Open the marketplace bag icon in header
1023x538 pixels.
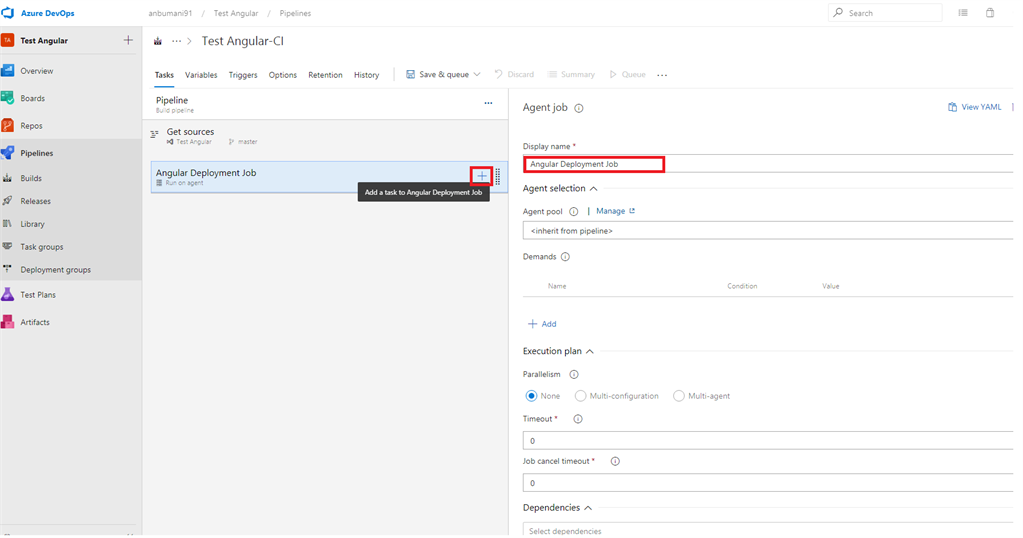[x=990, y=12]
